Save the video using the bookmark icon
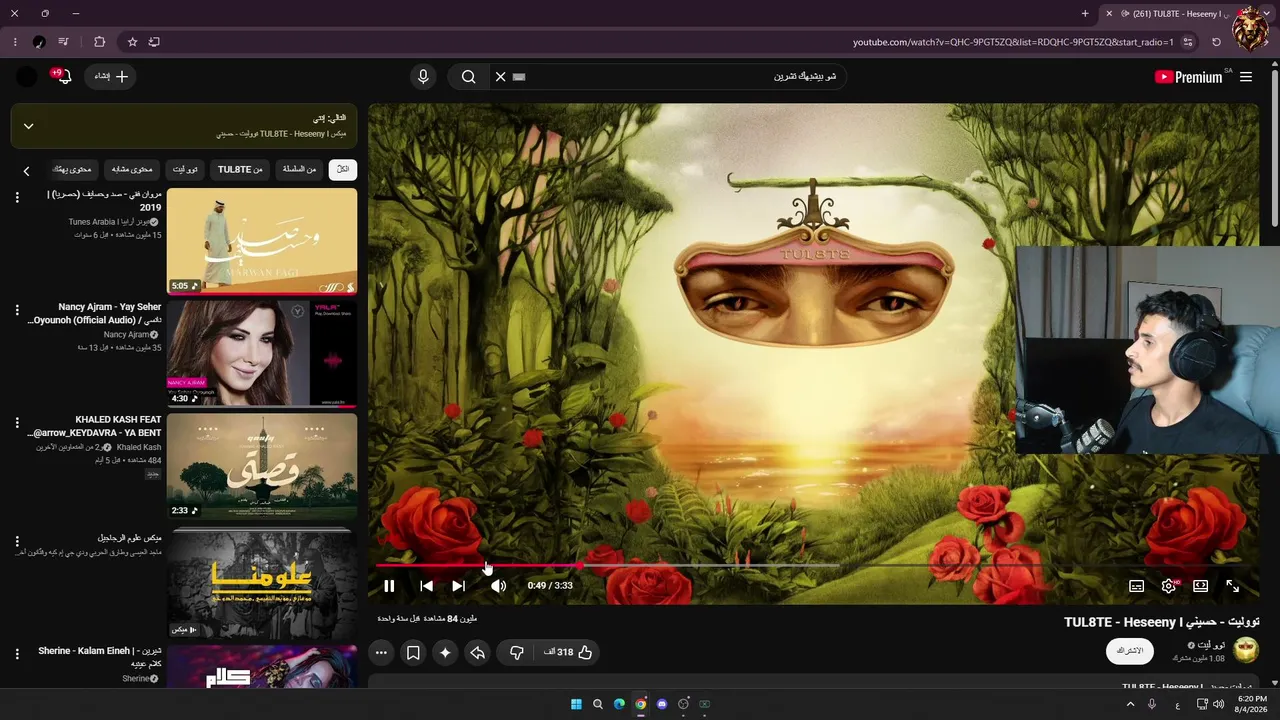 point(413,652)
